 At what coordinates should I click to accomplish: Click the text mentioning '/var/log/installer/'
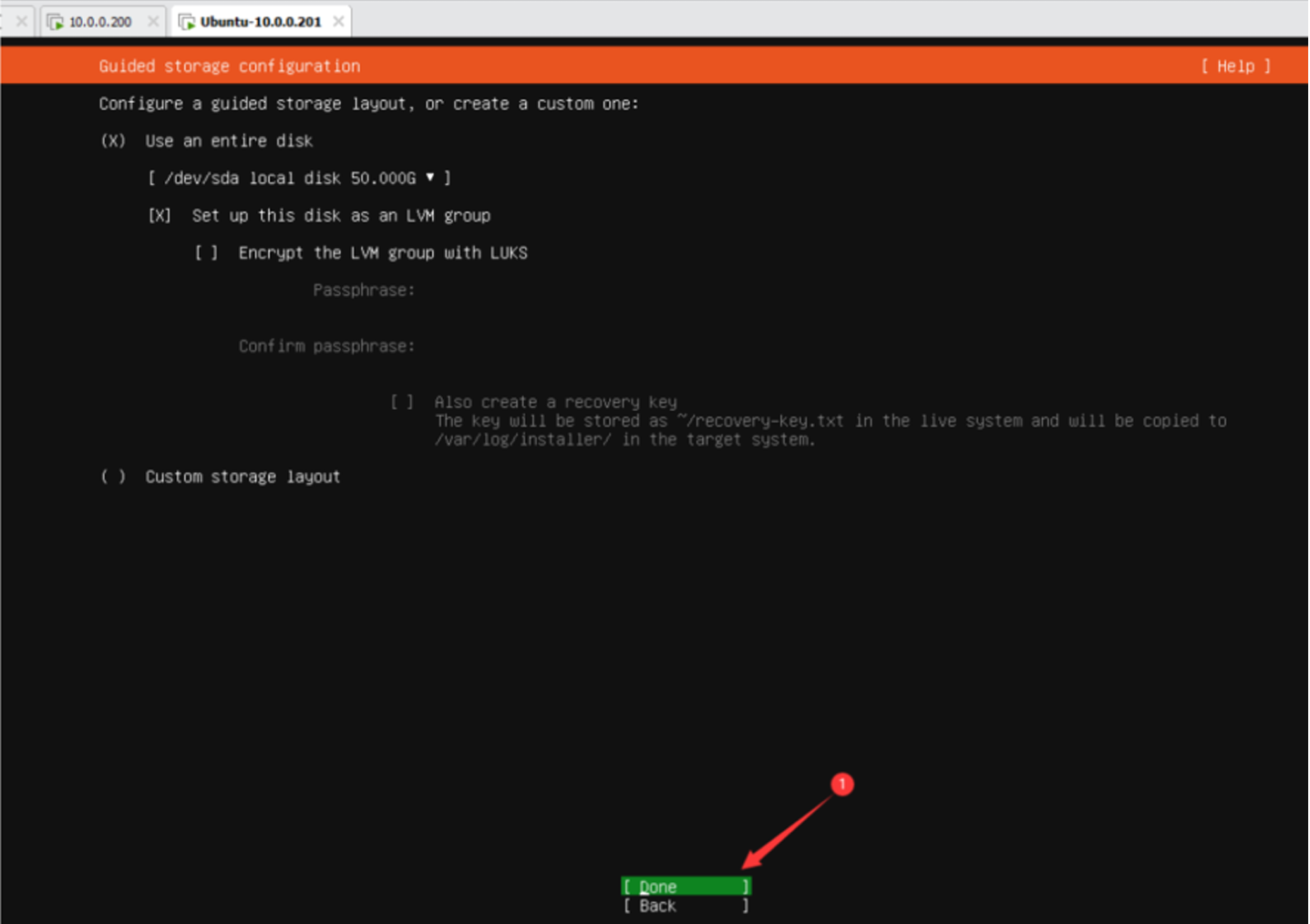tap(624, 440)
